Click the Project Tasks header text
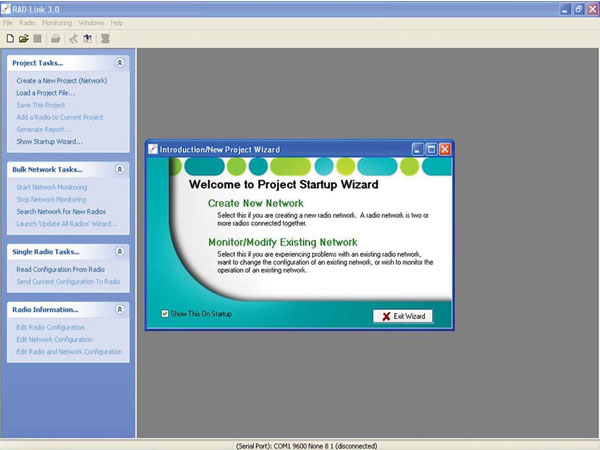 [x=38, y=63]
